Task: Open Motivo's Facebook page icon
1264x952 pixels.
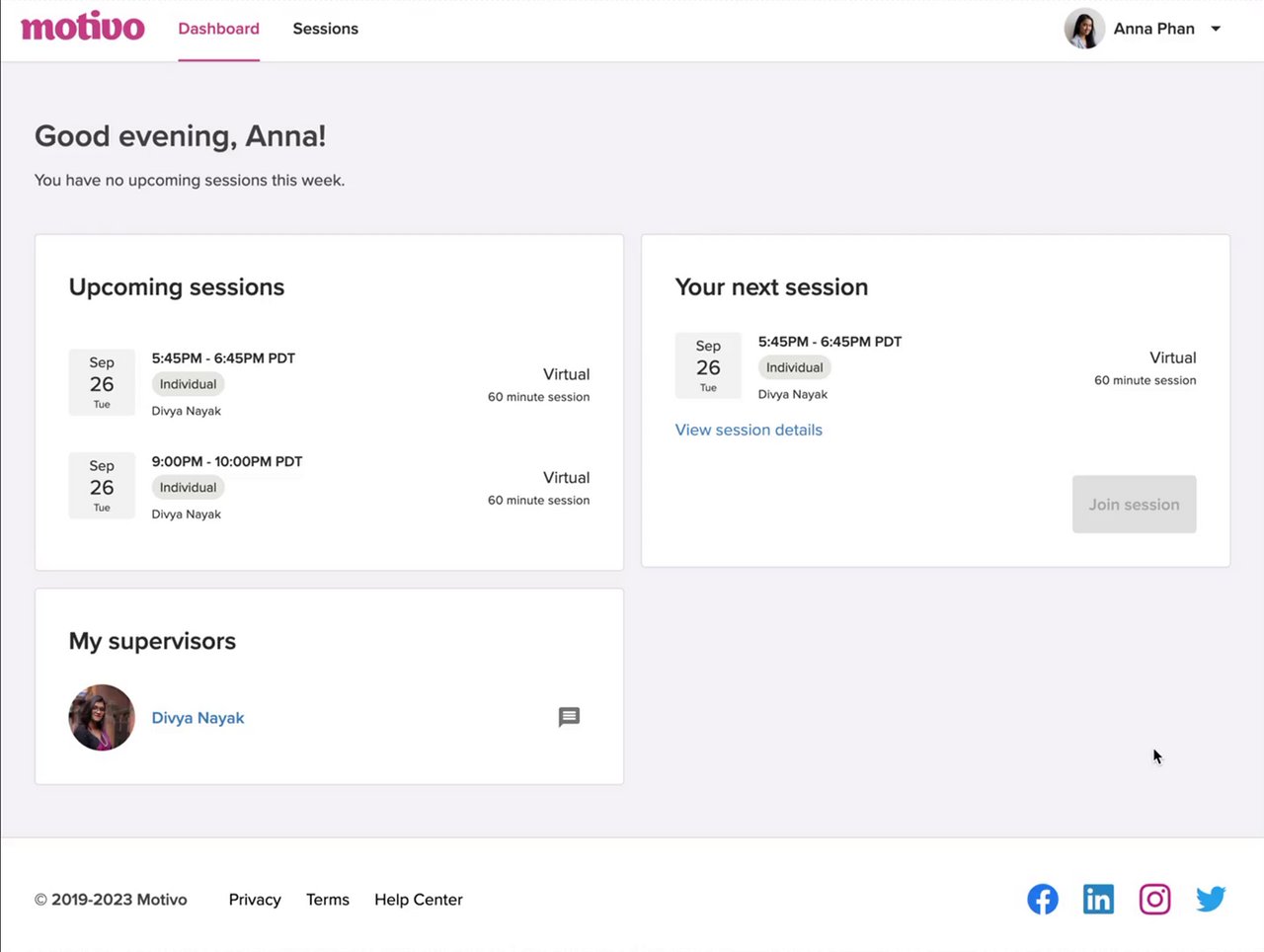Action: pyautogui.click(x=1043, y=899)
